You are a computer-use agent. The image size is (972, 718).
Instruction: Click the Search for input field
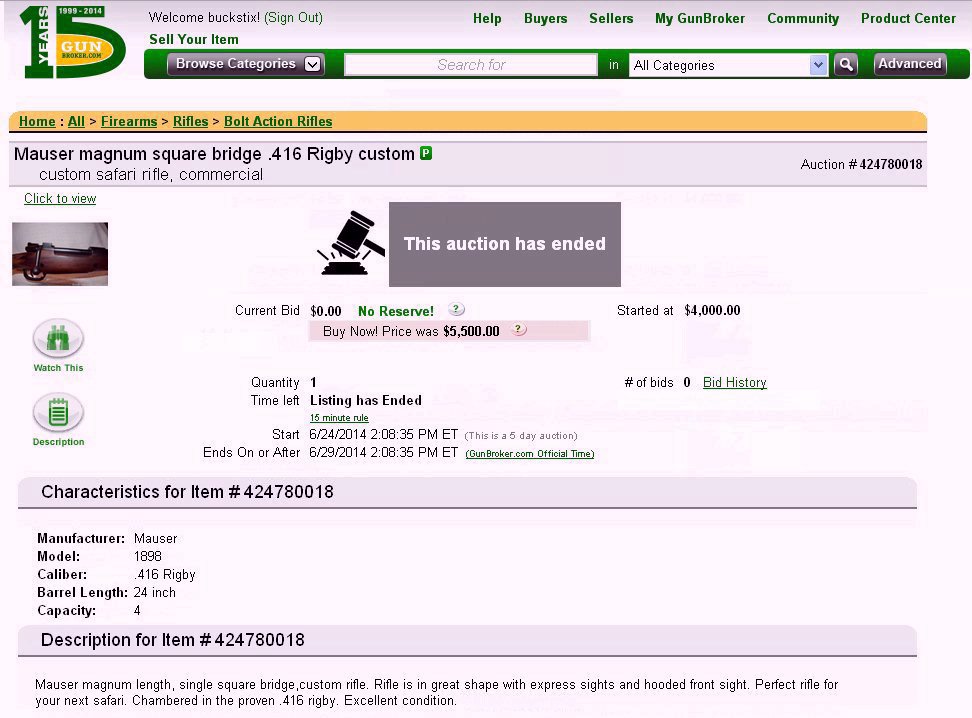(x=471, y=64)
